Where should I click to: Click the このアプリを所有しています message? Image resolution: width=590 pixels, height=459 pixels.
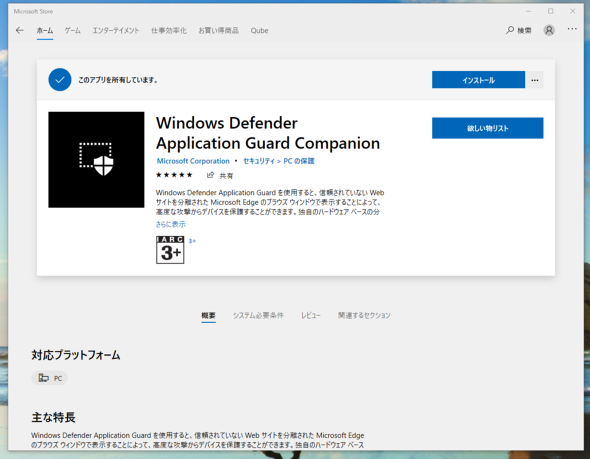click(118, 80)
